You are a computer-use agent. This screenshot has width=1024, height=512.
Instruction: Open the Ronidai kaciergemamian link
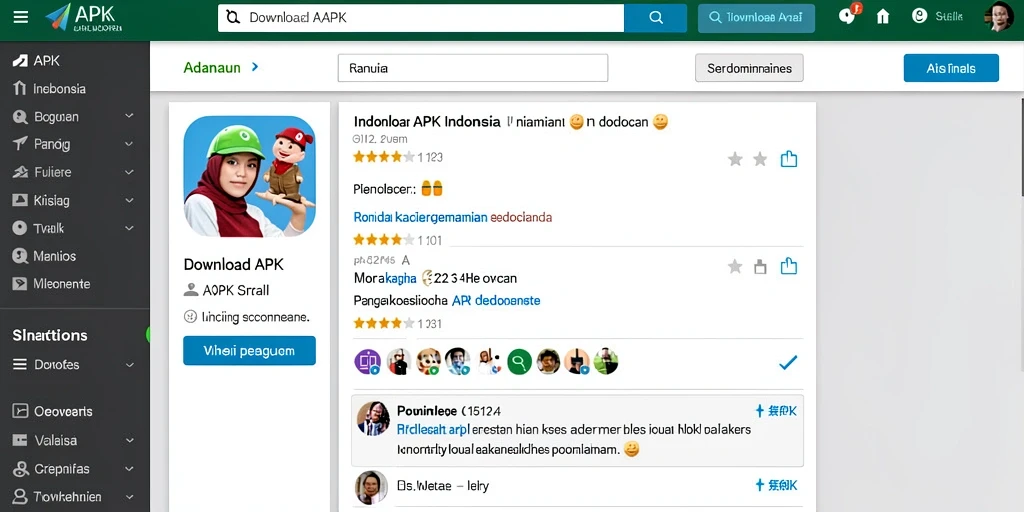pyautogui.click(x=421, y=217)
